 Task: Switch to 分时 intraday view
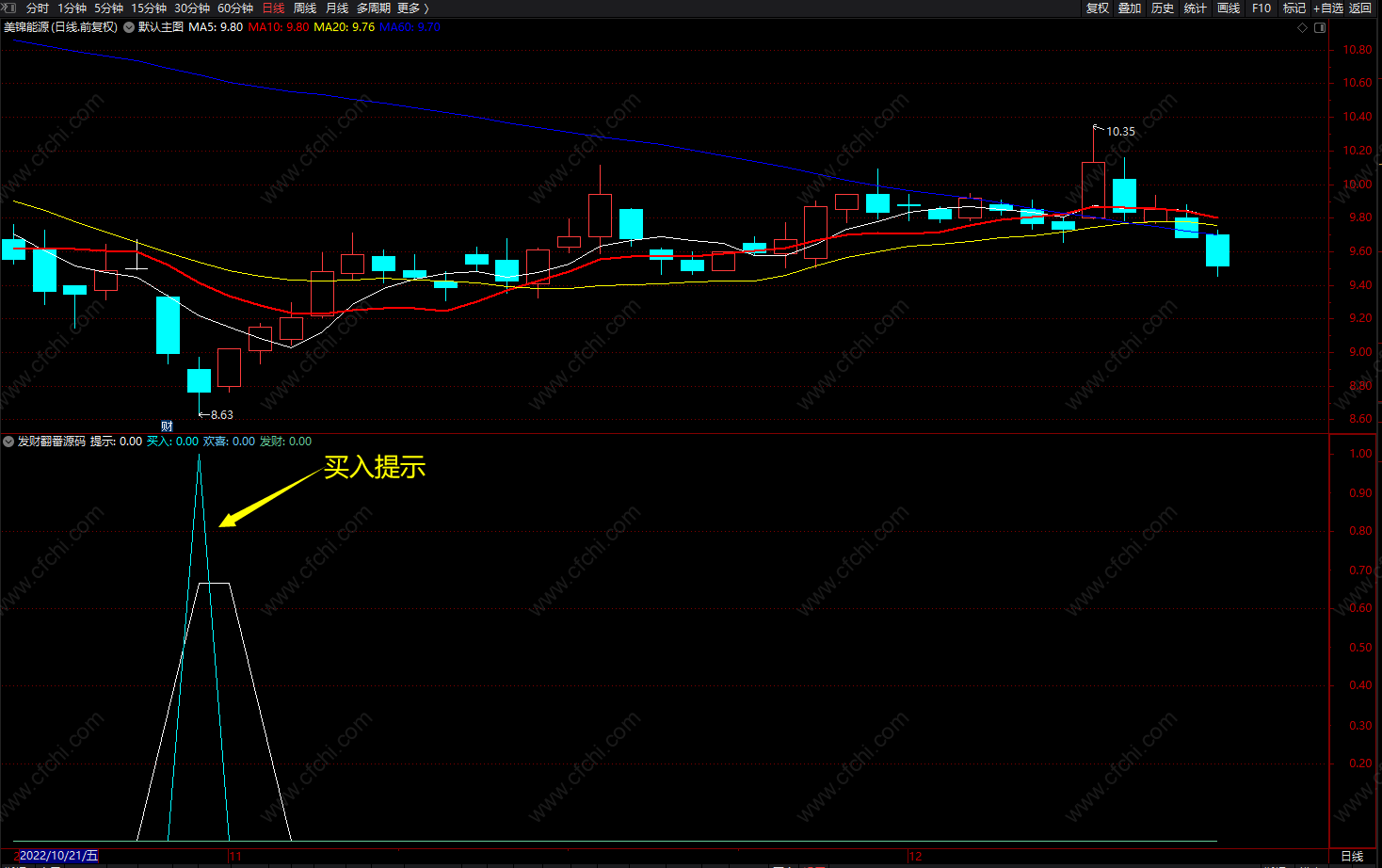click(x=38, y=8)
